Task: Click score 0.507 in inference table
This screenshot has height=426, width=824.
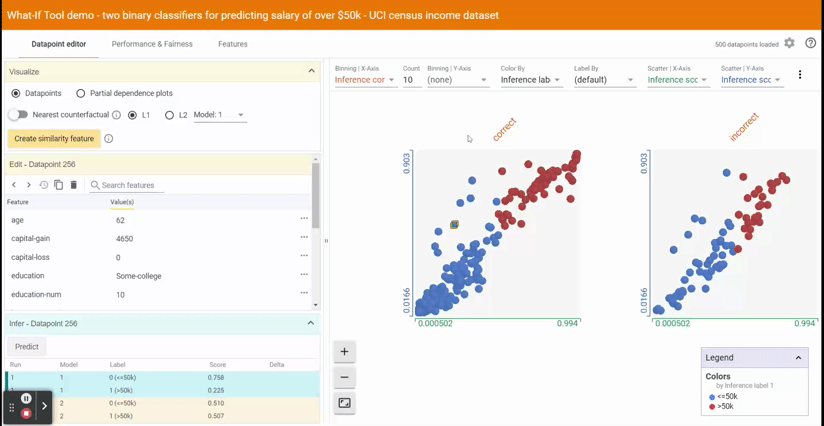Action: click(x=216, y=417)
